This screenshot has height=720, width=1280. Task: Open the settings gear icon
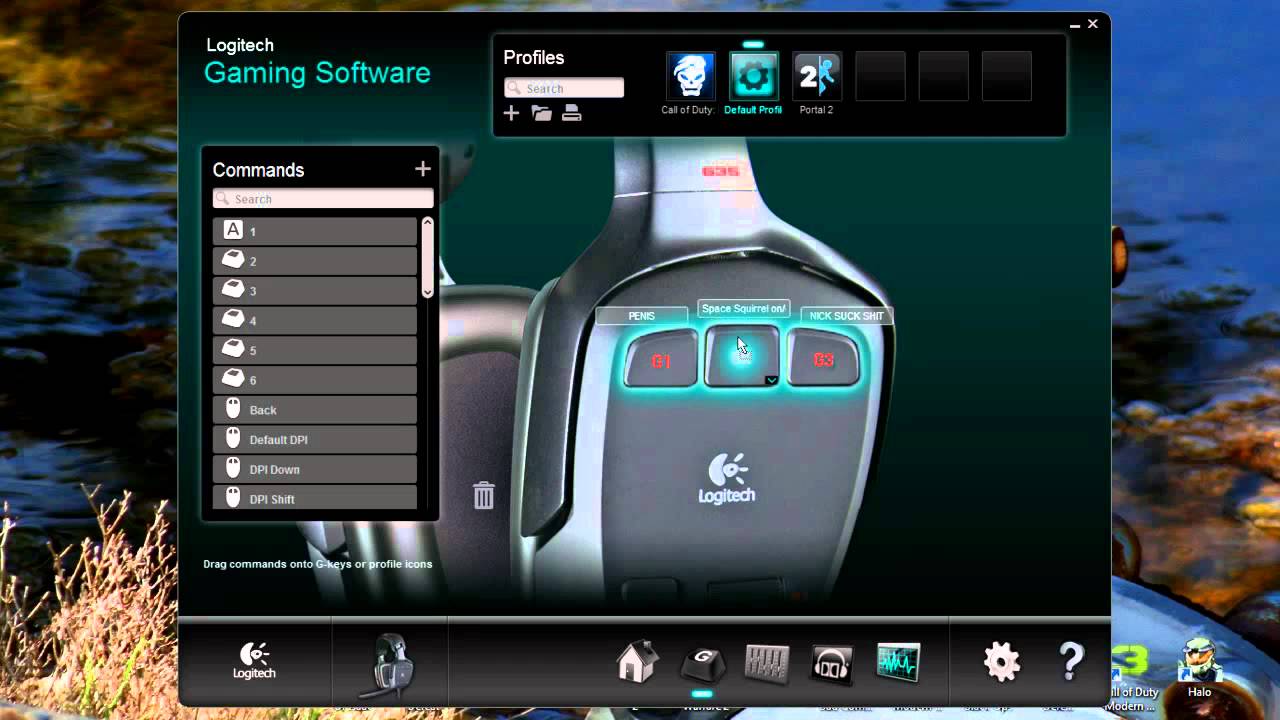pyautogui.click(x=1001, y=661)
